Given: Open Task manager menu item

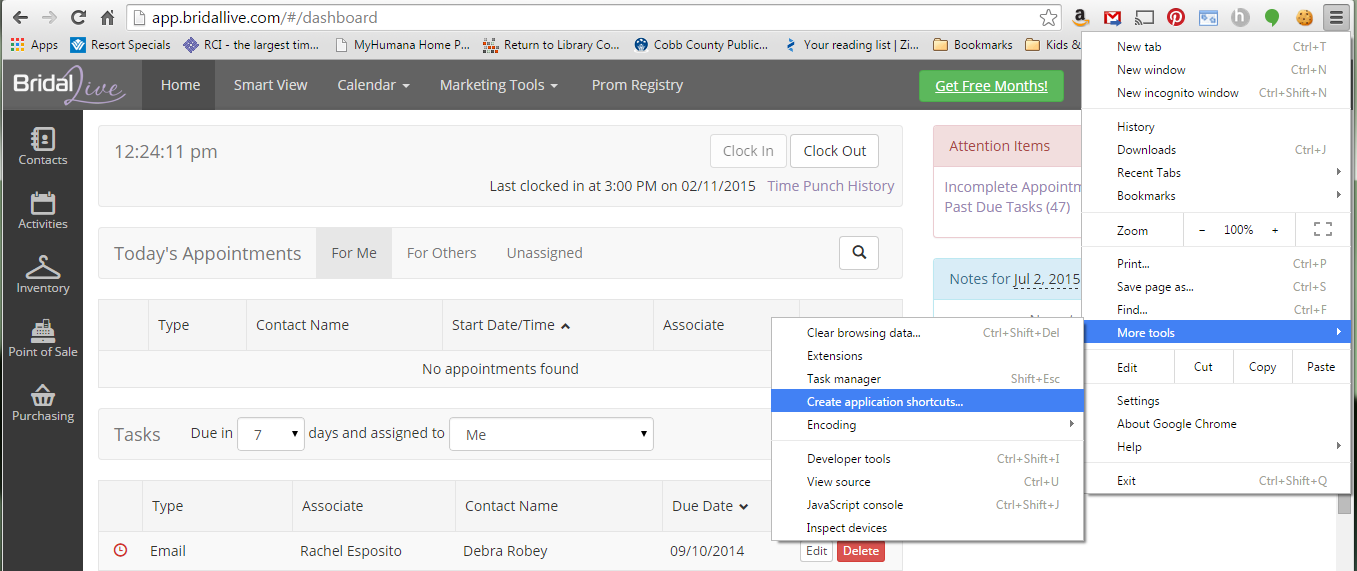Looking at the screenshot, I should coord(927,379).
